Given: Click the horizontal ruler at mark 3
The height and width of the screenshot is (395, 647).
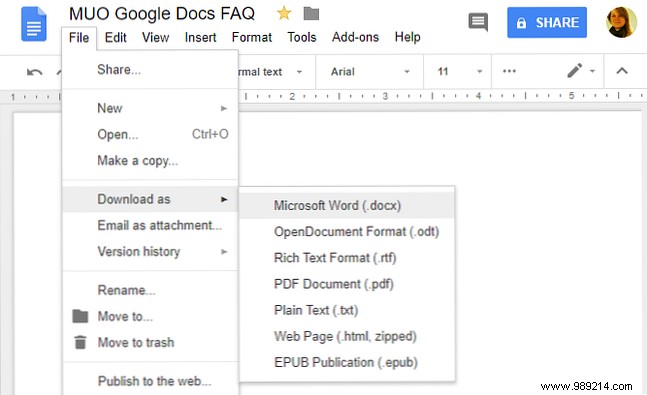Looking at the screenshot, I should click(x=385, y=96).
